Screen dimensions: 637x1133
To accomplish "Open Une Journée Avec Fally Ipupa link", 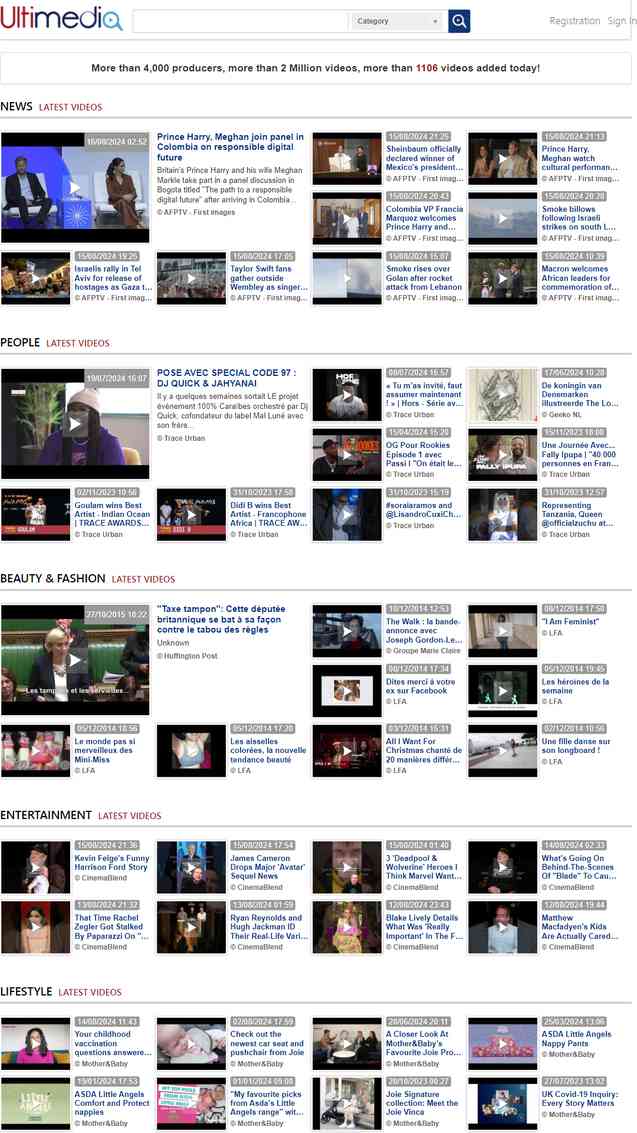I will coord(580,455).
